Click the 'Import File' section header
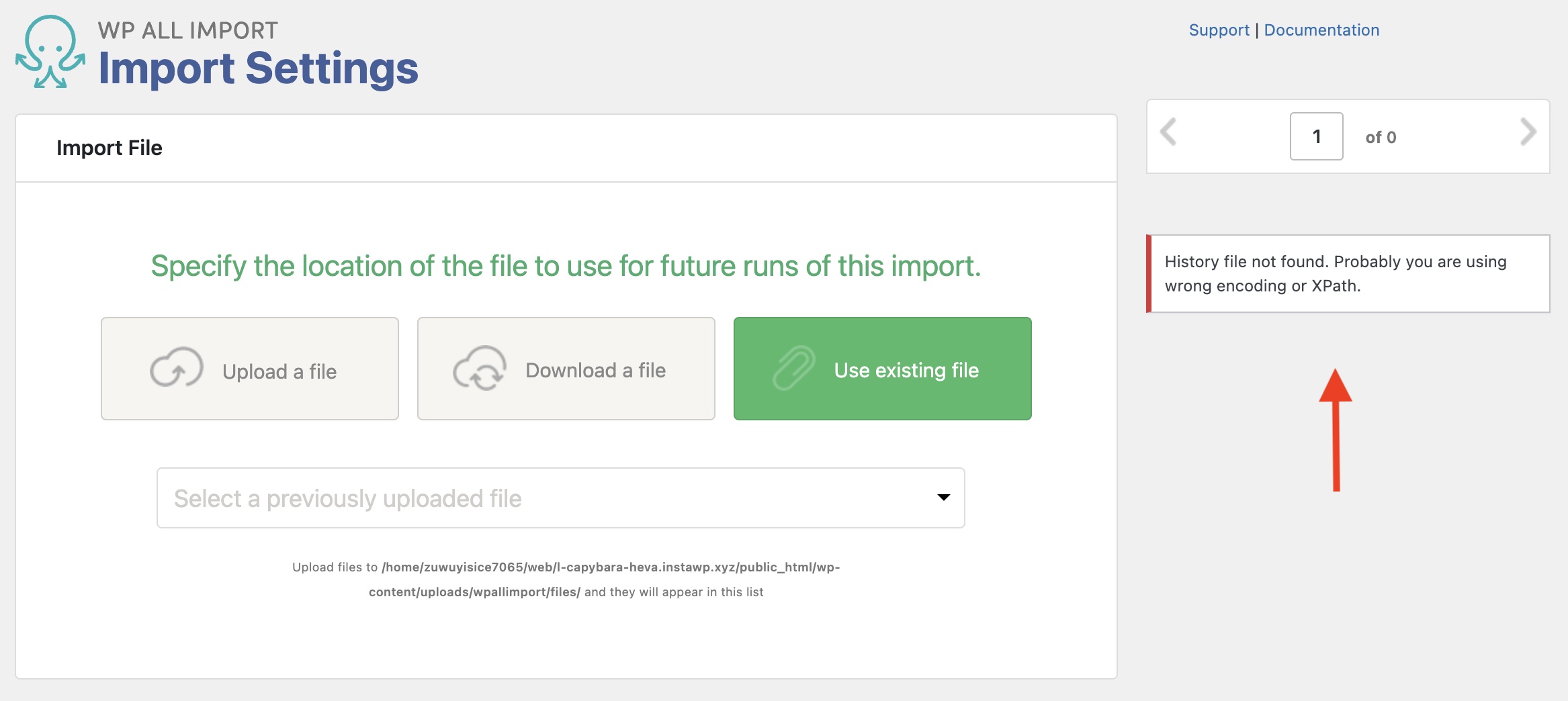1568x701 pixels. point(110,148)
